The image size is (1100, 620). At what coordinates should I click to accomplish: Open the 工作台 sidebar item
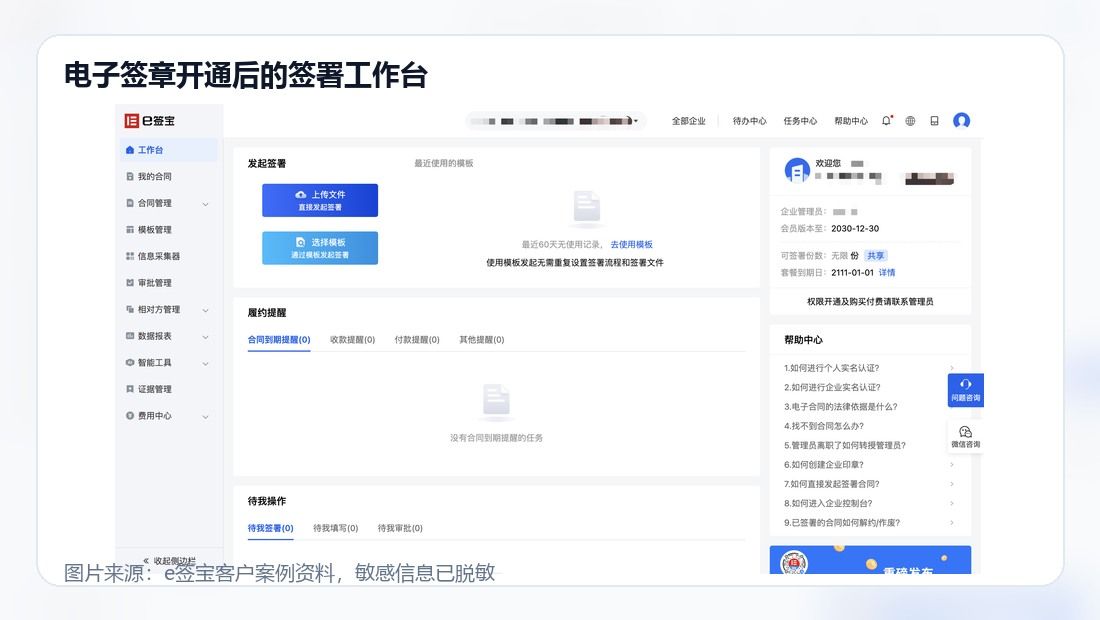168,150
